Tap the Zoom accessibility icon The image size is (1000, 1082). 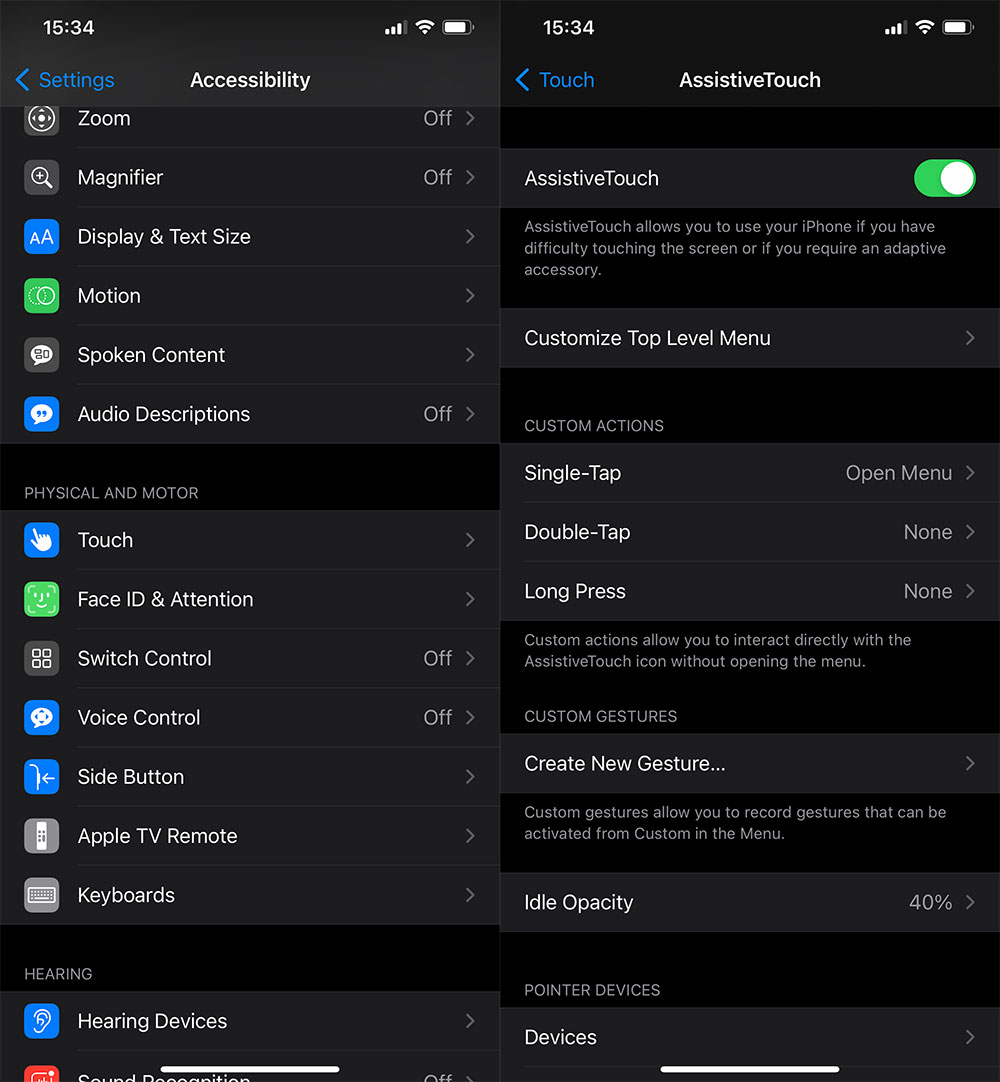click(x=41, y=119)
